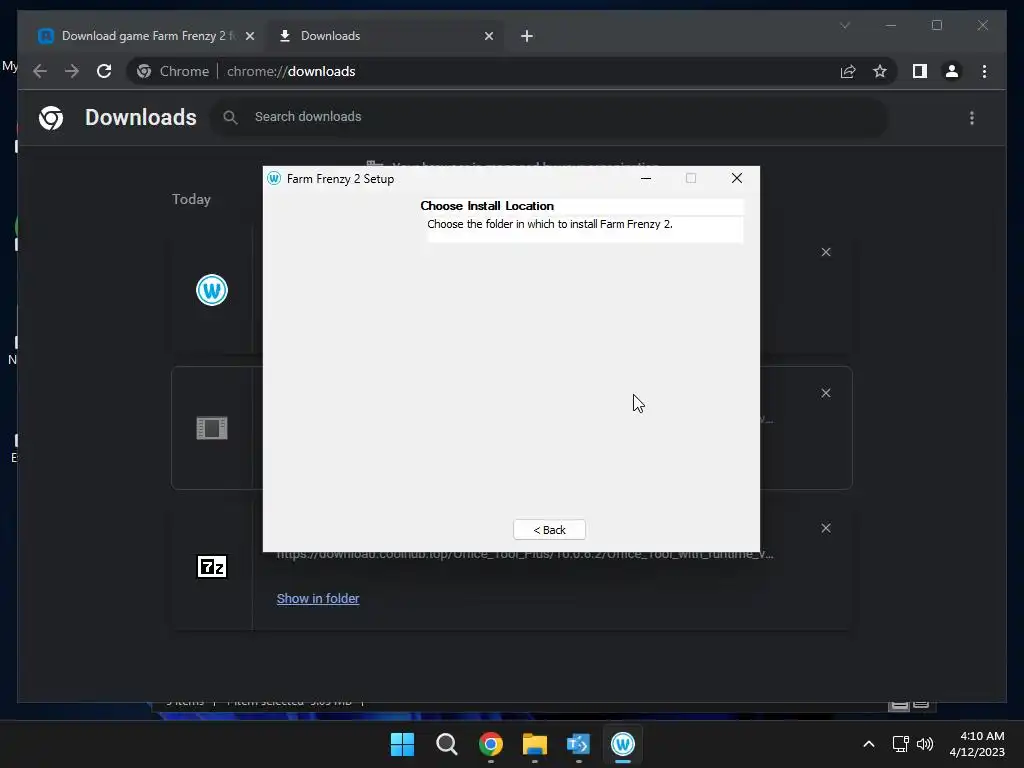
Task: Remove the 7z download from list
Action: pos(825,528)
